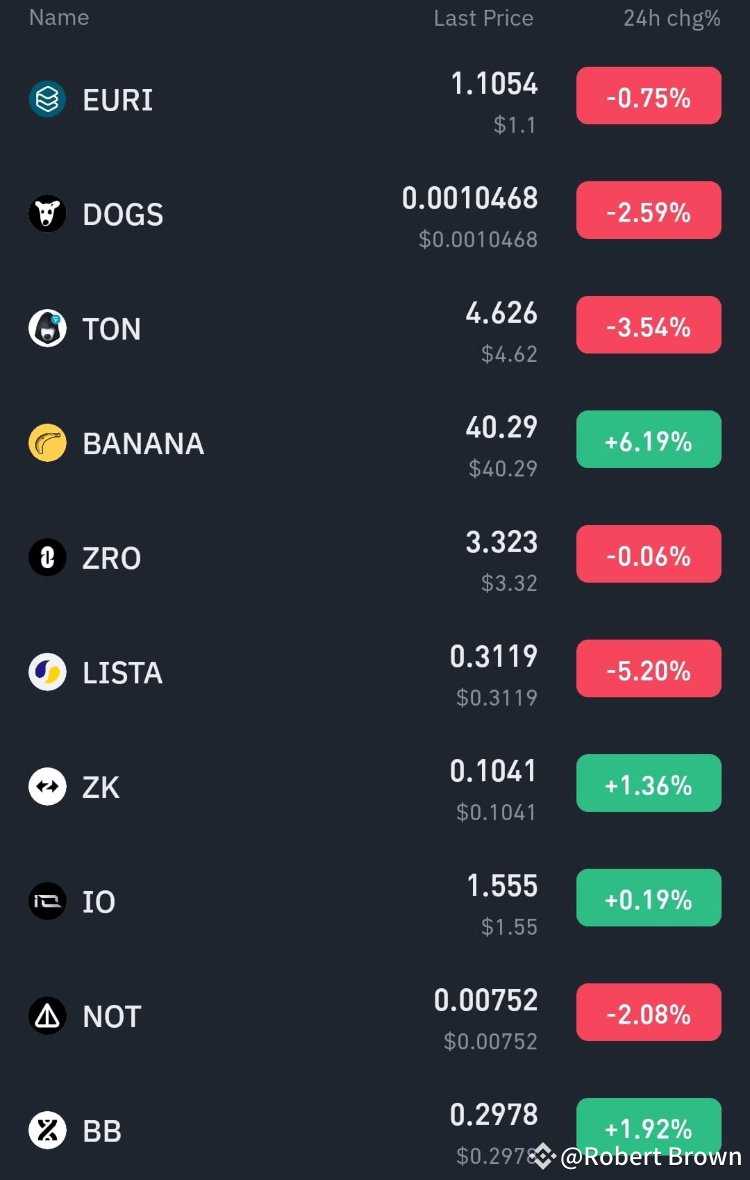Select the IO coin icon
This screenshot has height=1180, width=750.
coord(47,901)
